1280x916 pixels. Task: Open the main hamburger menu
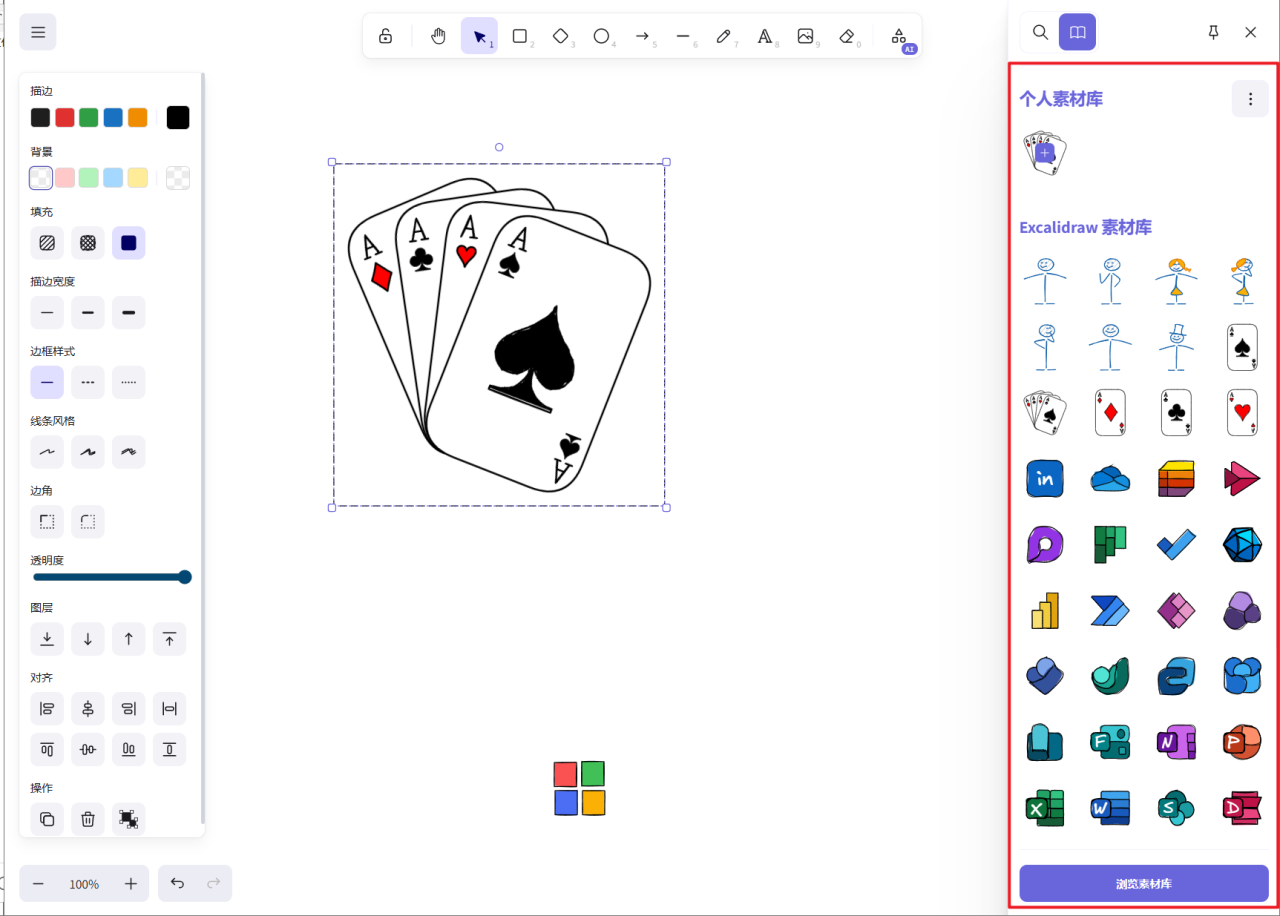coord(37,31)
